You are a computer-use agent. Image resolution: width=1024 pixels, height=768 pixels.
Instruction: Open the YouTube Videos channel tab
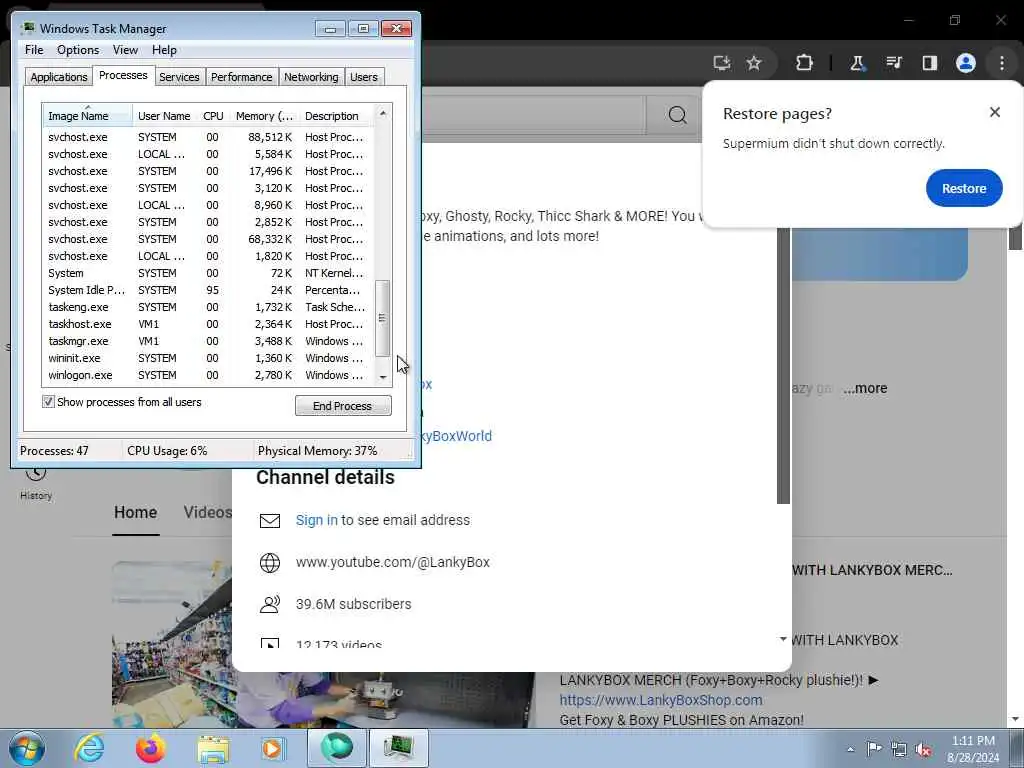208,512
